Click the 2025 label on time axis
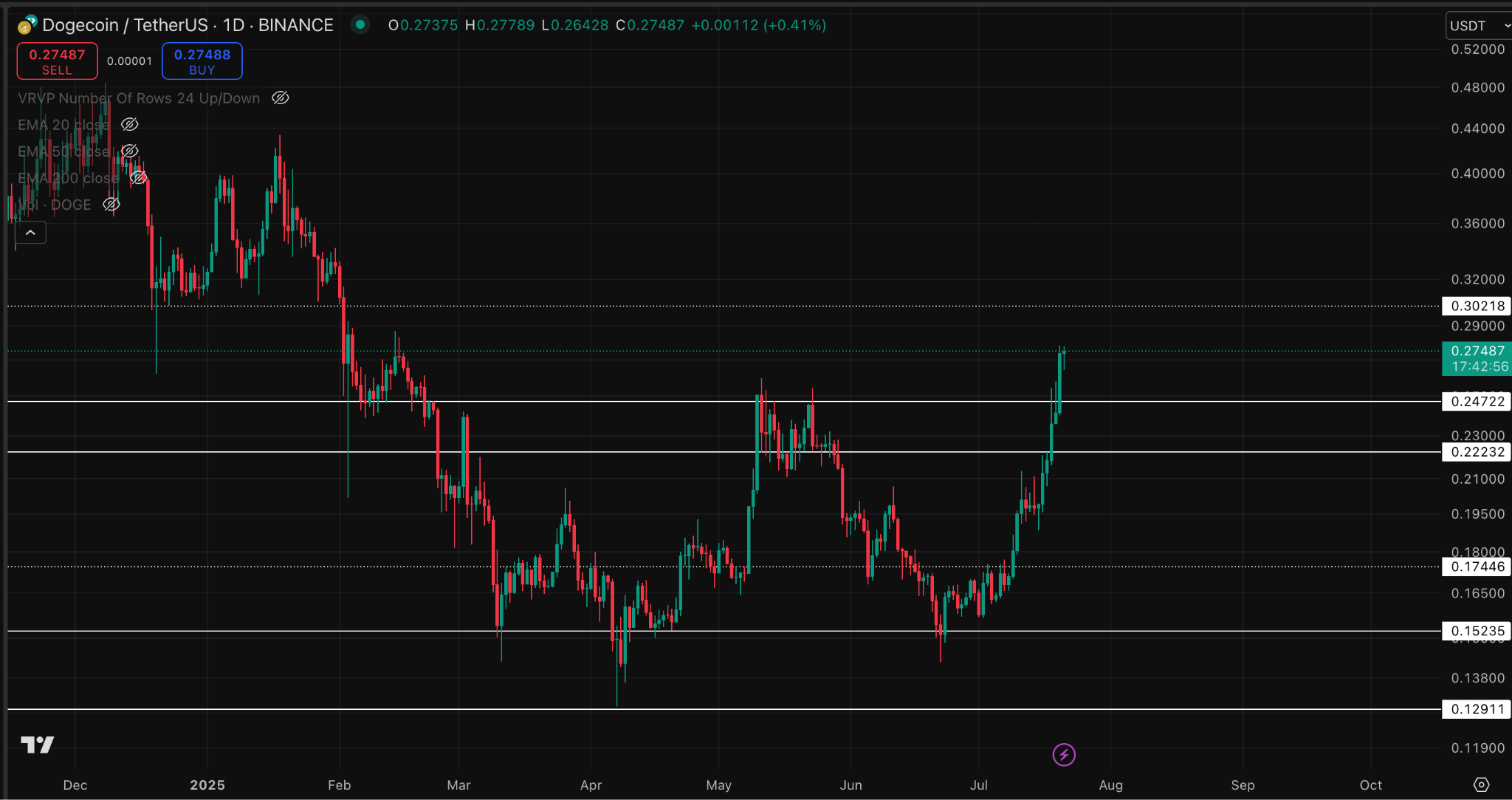 click(x=207, y=785)
